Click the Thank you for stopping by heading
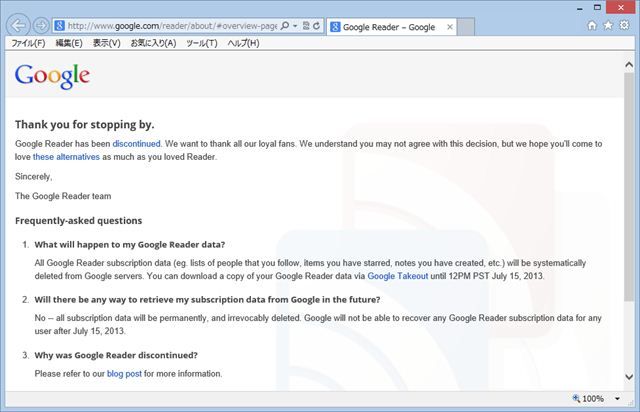Image resolution: width=640 pixels, height=412 pixels. point(84,125)
